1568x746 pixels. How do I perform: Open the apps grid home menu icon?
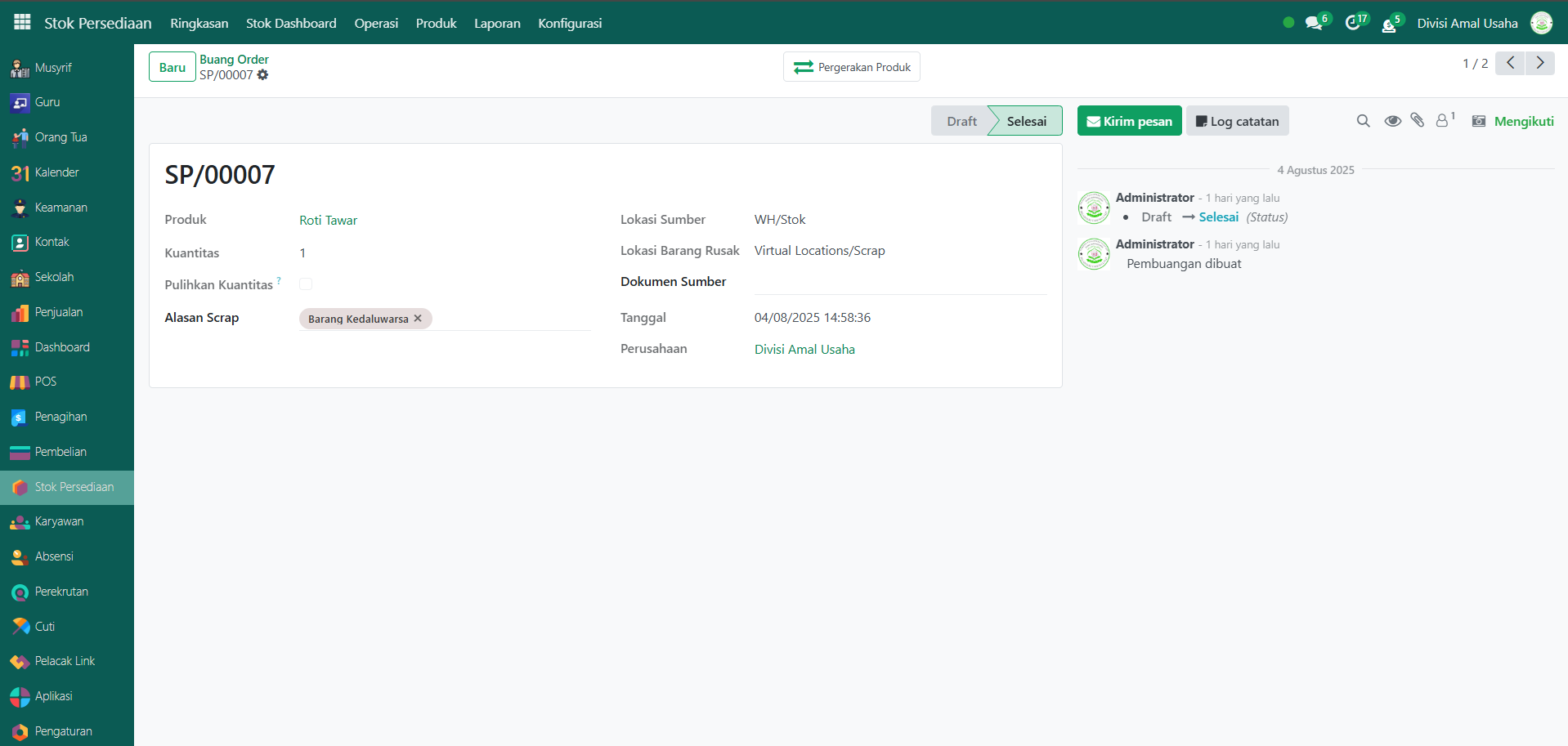[x=22, y=22]
